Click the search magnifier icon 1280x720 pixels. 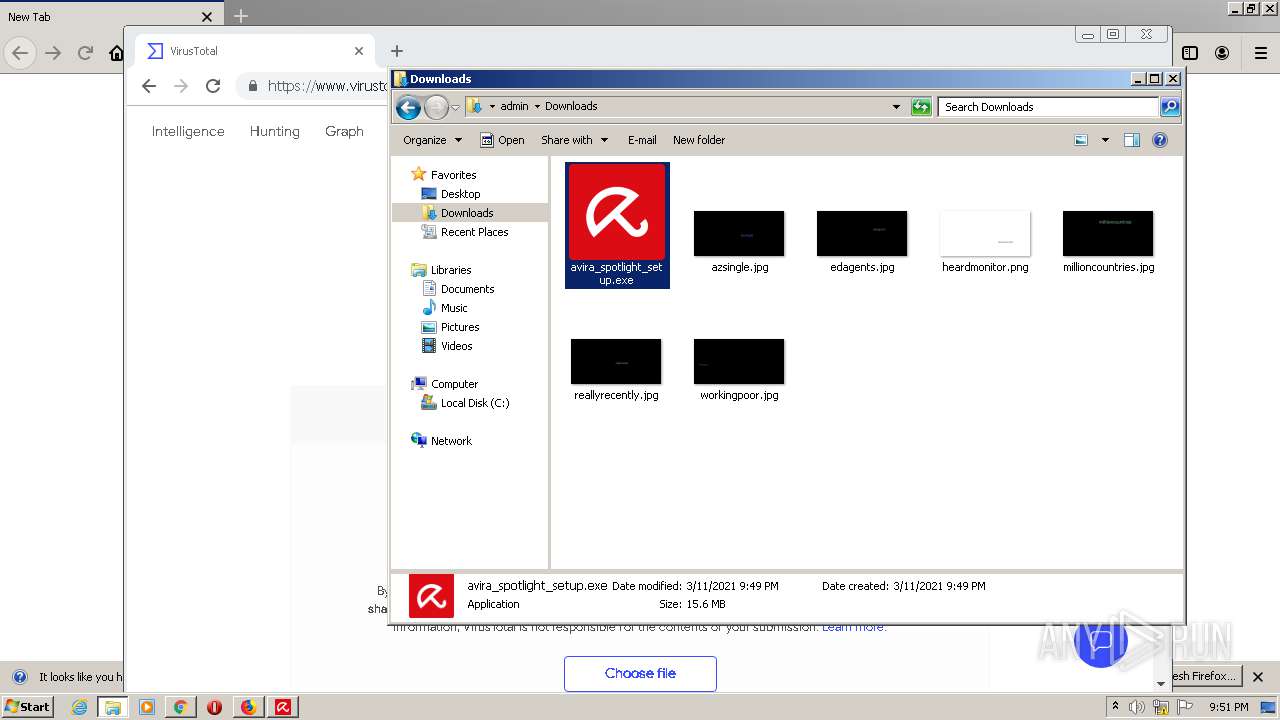click(x=1170, y=107)
